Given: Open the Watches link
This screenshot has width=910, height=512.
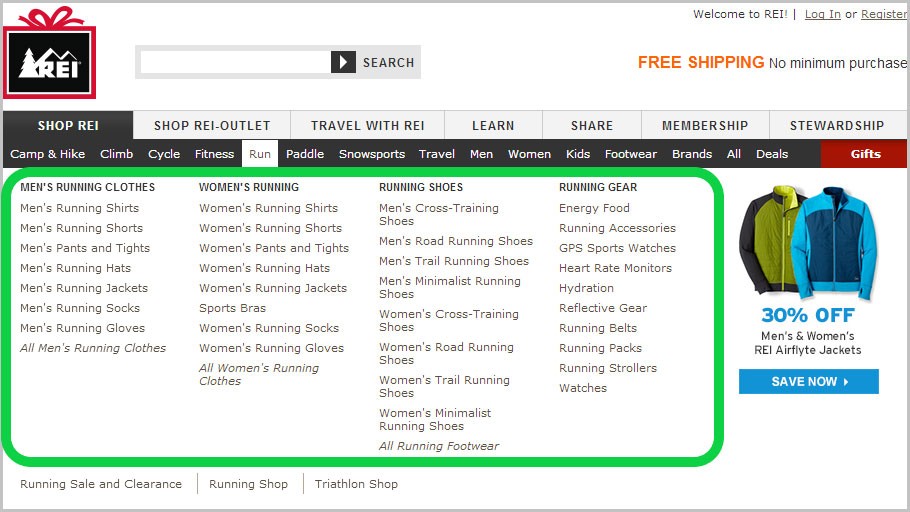Looking at the screenshot, I should (x=583, y=388).
